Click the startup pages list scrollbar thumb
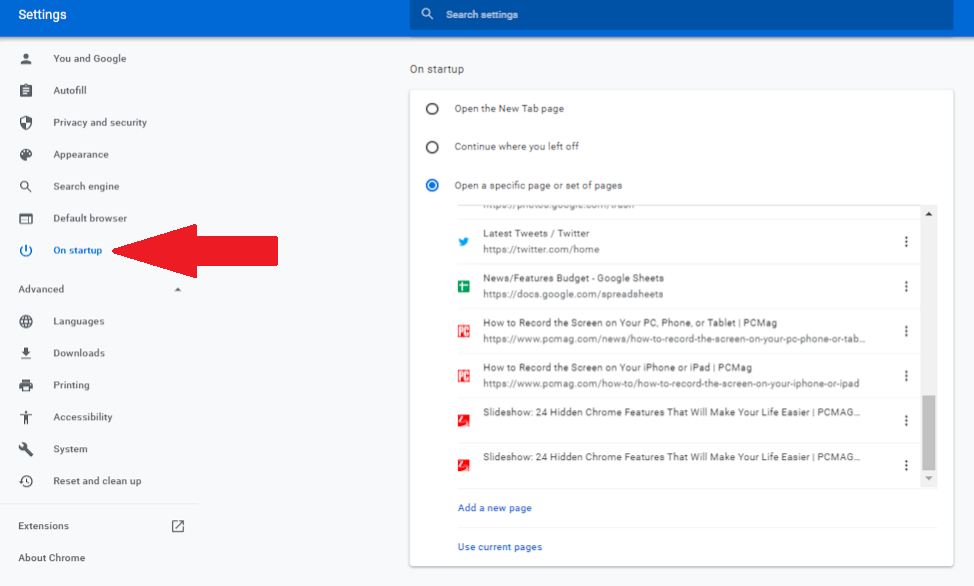 click(x=929, y=432)
